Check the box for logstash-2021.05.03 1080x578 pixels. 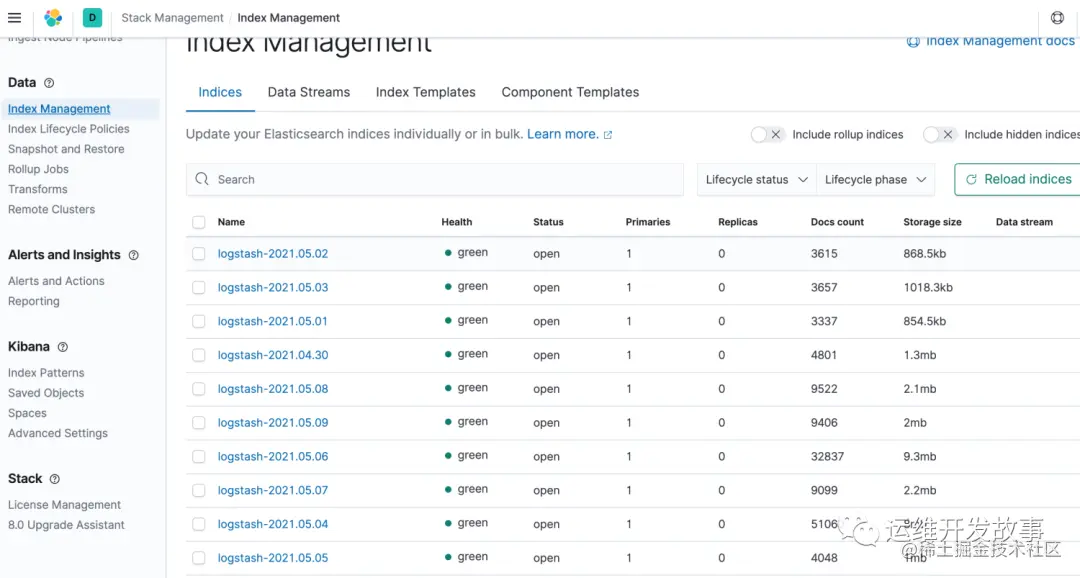(x=198, y=287)
